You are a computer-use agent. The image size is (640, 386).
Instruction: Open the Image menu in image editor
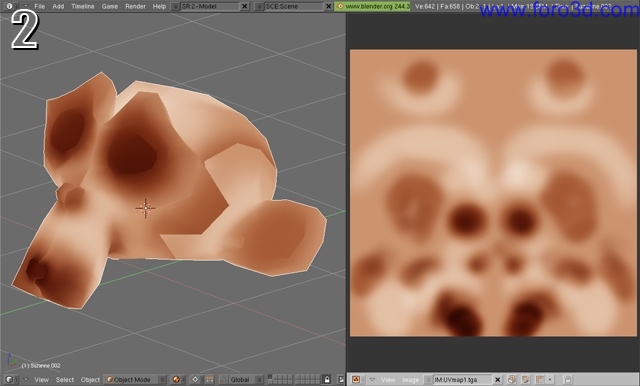pos(410,379)
